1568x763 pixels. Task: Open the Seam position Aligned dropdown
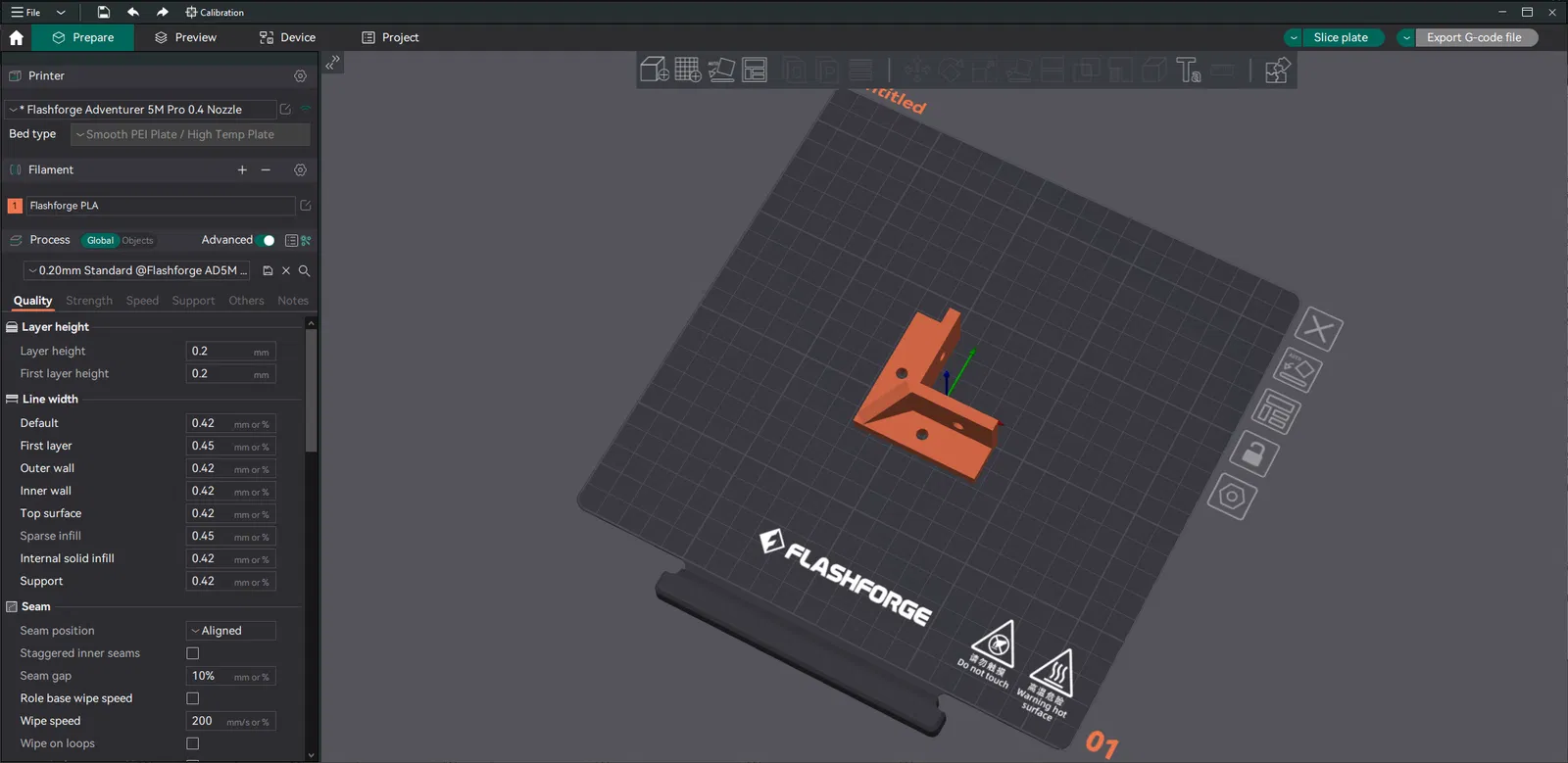[x=231, y=631]
